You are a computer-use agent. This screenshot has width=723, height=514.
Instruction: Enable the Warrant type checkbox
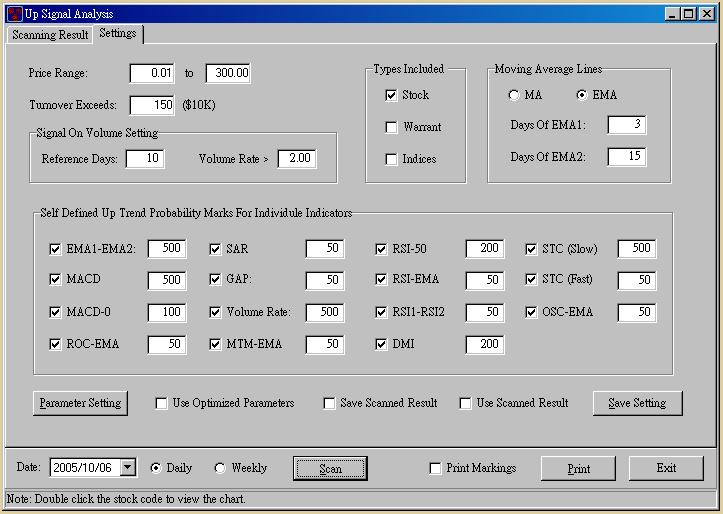392,127
